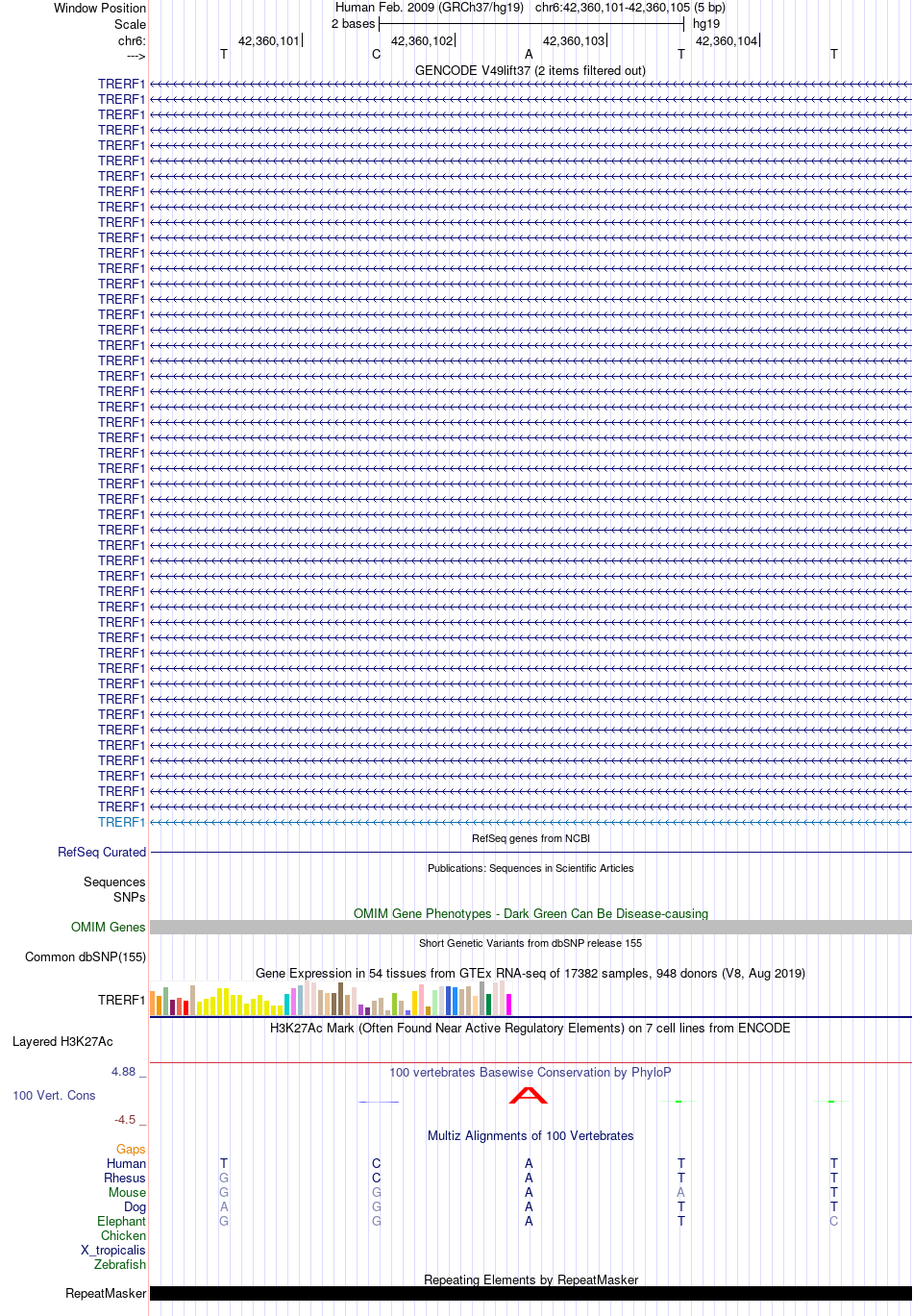Click the A base in the top sequence row
Viewport: 913px width, 1316px height.
(x=529, y=55)
